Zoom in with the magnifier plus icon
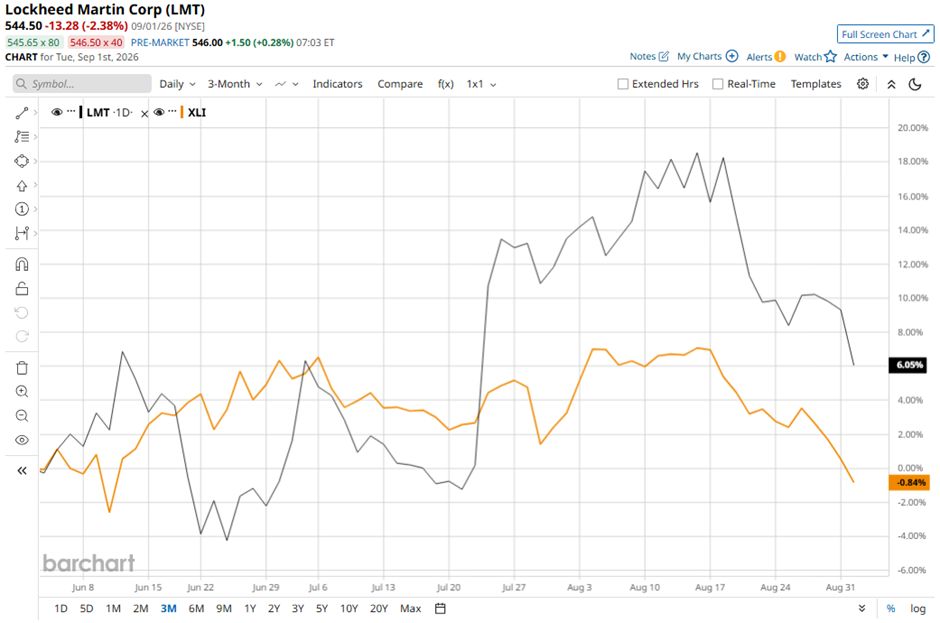Screen dimensions: 940x623 coord(22,392)
